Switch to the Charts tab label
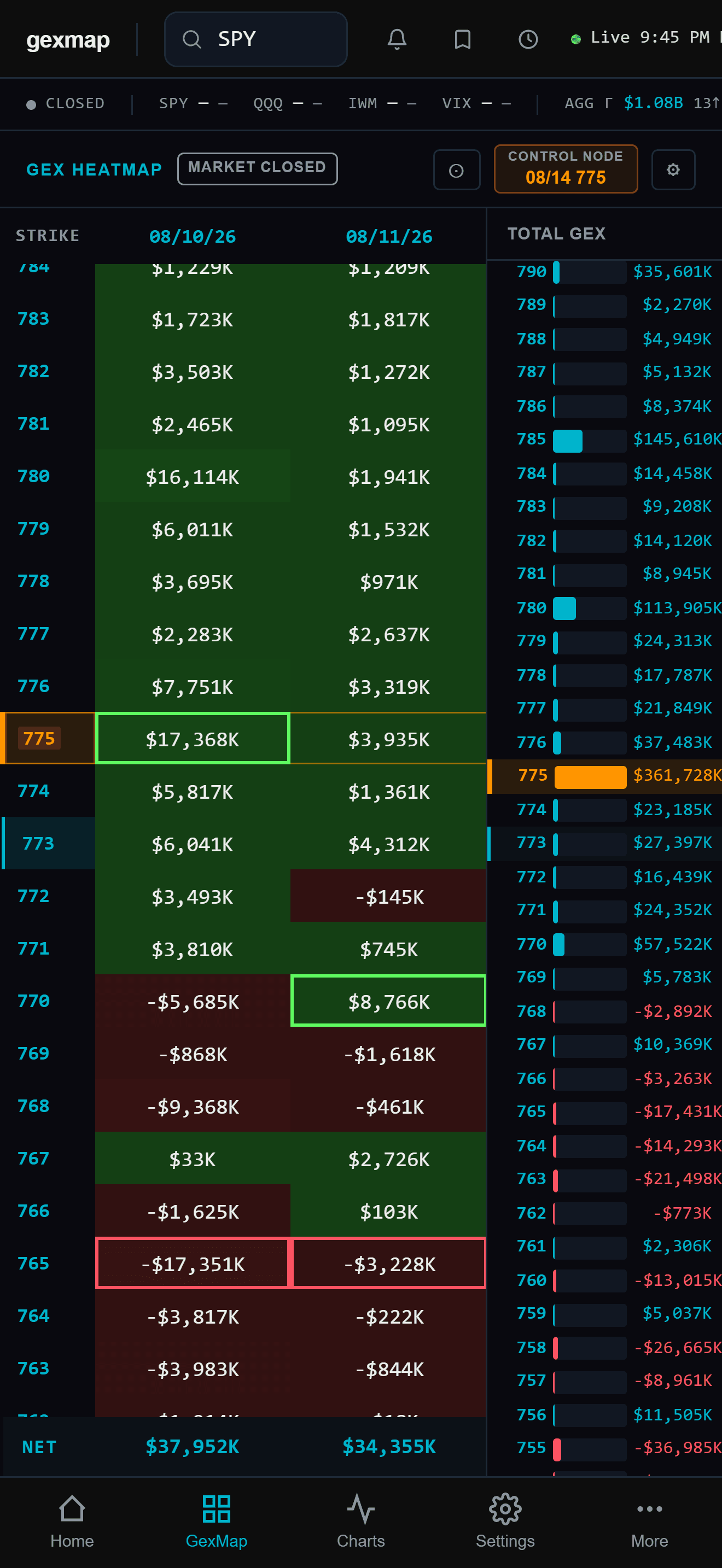 click(361, 1541)
